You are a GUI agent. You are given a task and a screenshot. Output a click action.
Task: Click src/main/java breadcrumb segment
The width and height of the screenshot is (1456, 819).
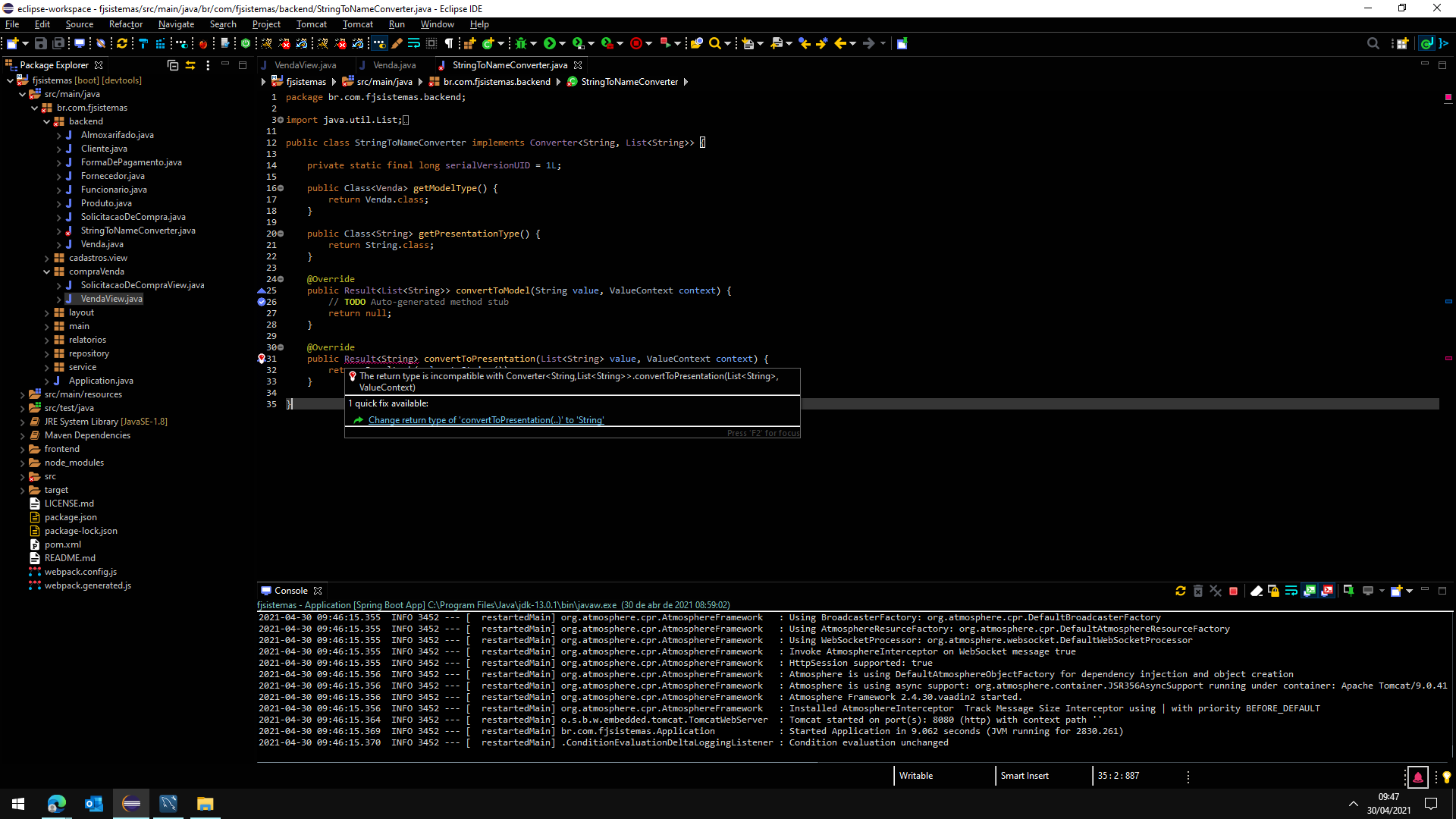384,82
